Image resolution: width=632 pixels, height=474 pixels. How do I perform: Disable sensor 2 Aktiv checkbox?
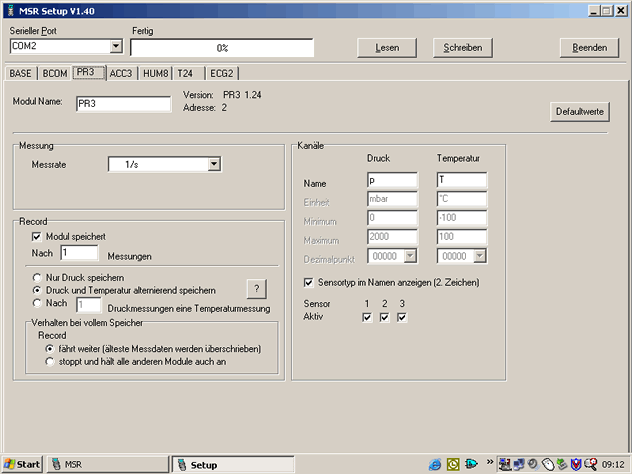[x=385, y=317]
